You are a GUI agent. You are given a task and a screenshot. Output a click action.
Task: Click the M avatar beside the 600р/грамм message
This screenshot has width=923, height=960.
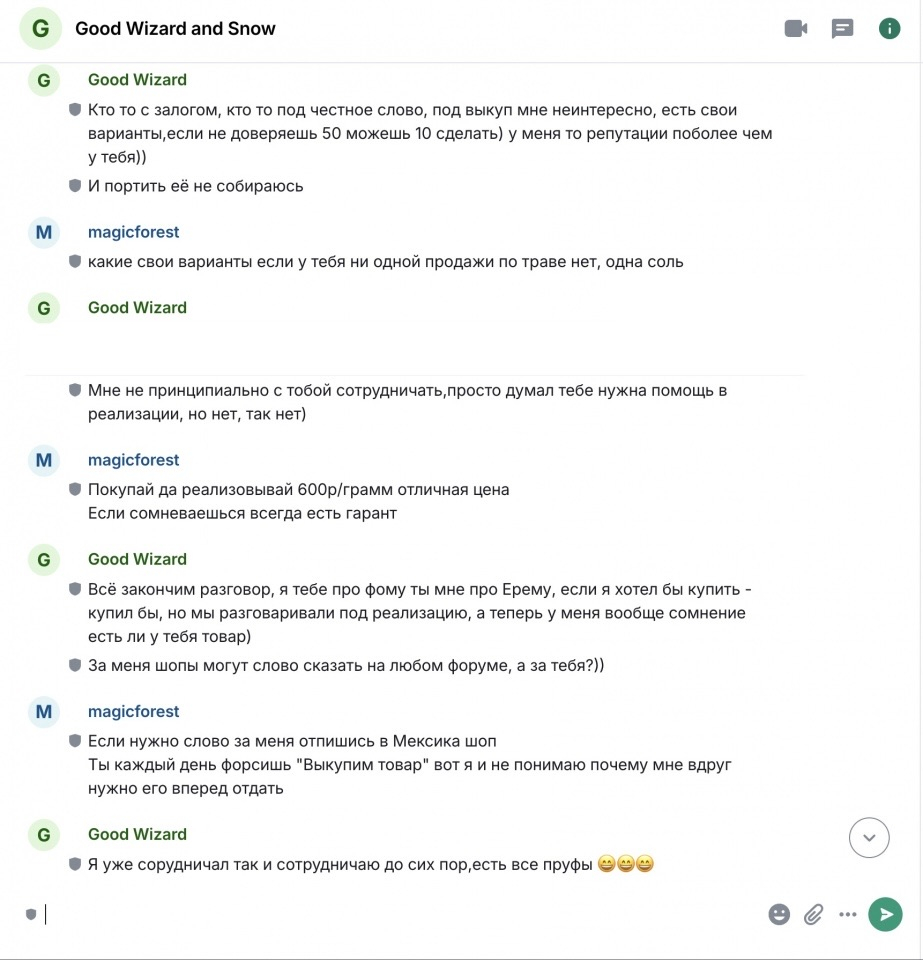pos(44,460)
